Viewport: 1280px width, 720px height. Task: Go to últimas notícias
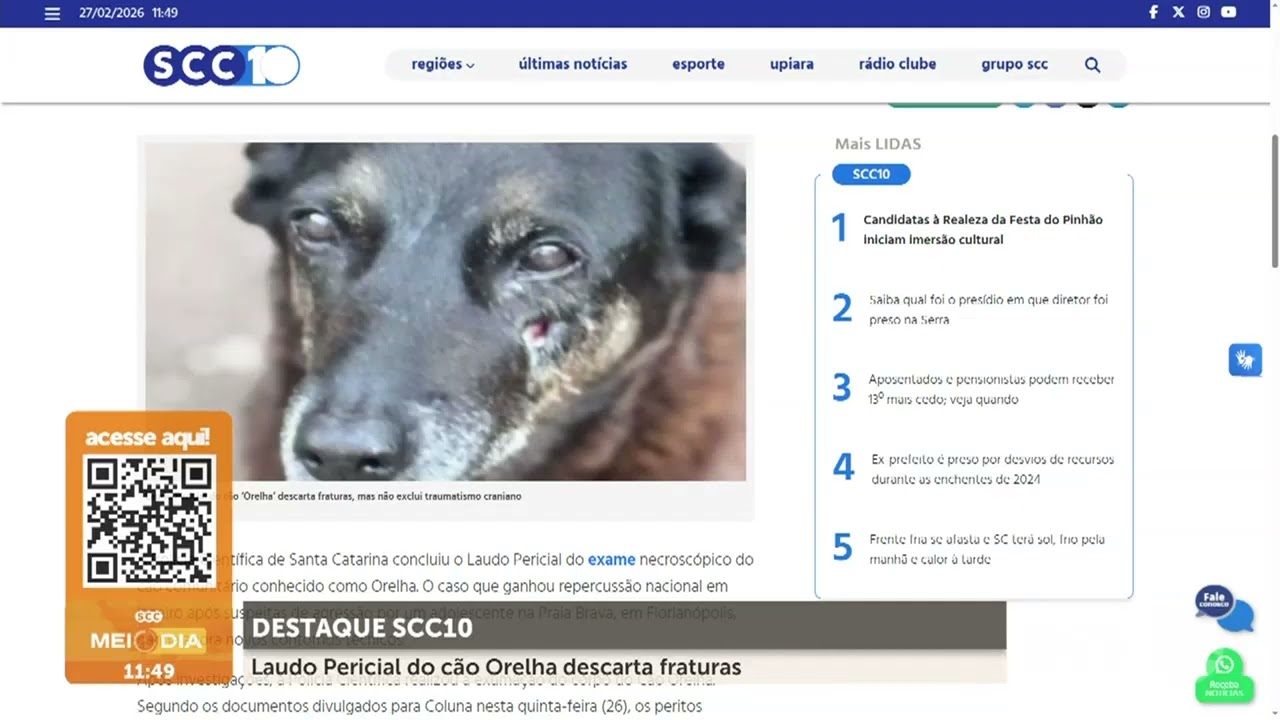(573, 64)
